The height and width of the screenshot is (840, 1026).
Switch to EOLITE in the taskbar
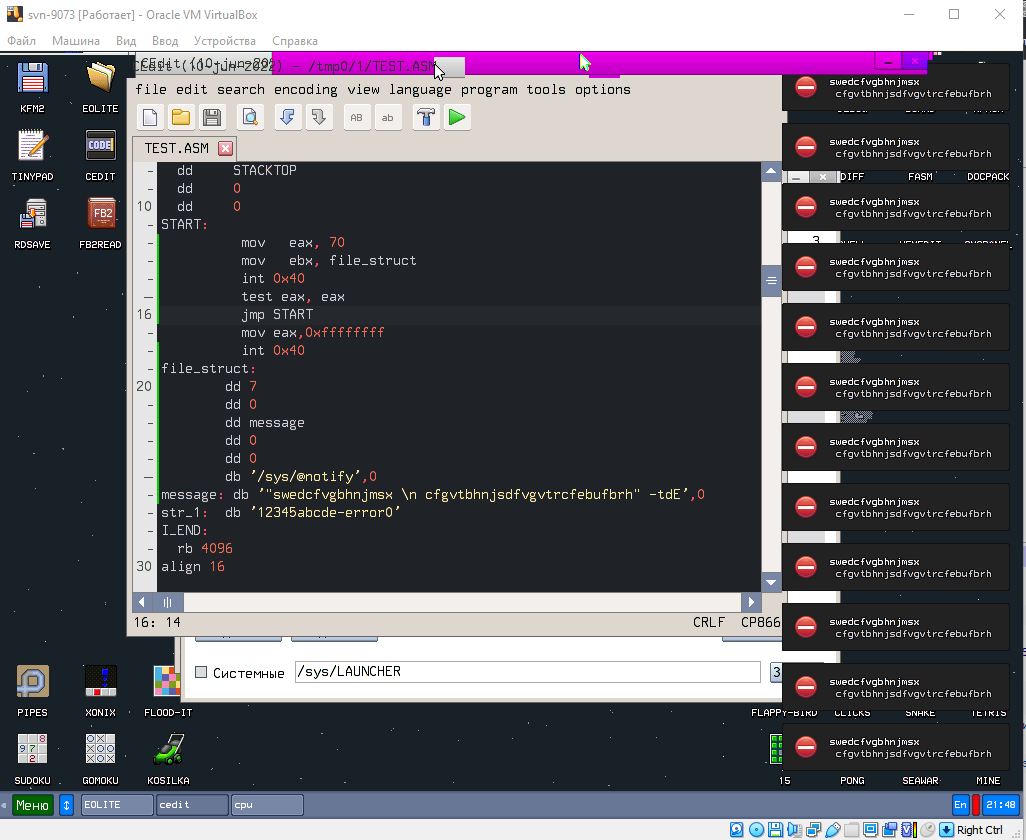pos(117,805)
